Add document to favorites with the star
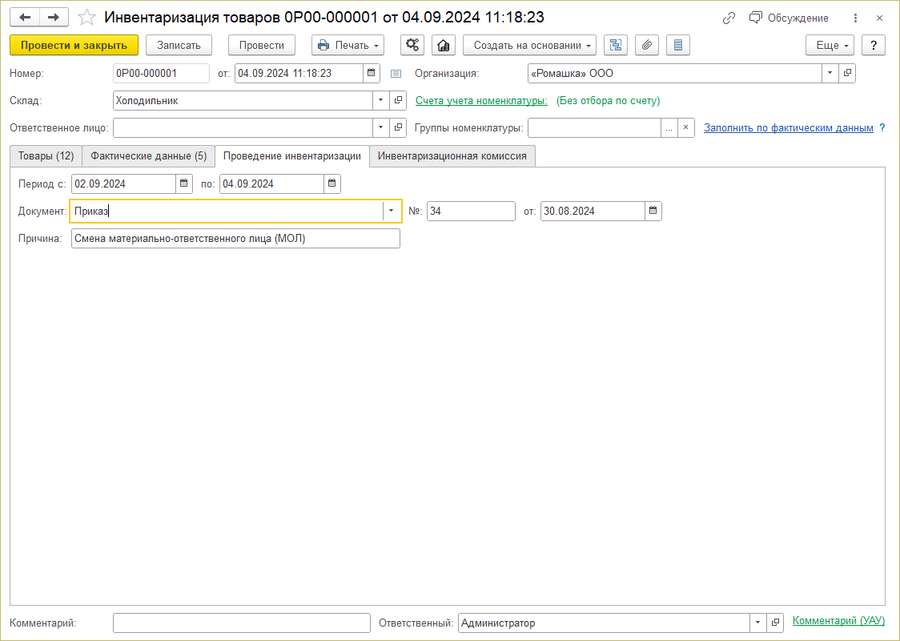Viewport: 900px width, 641px height. tap(87, 17)
